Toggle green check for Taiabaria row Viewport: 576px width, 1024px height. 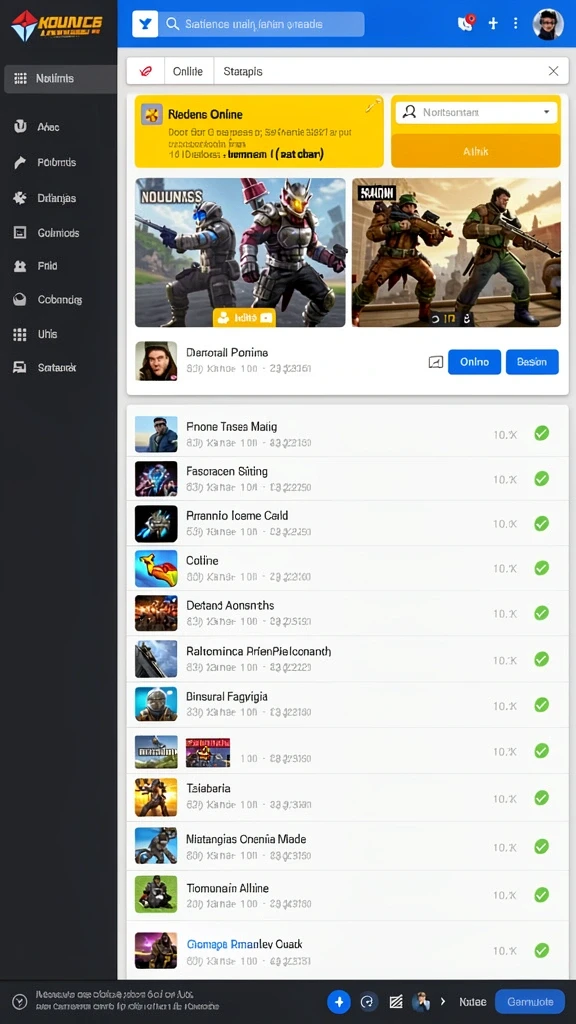(x=541, y=797)
